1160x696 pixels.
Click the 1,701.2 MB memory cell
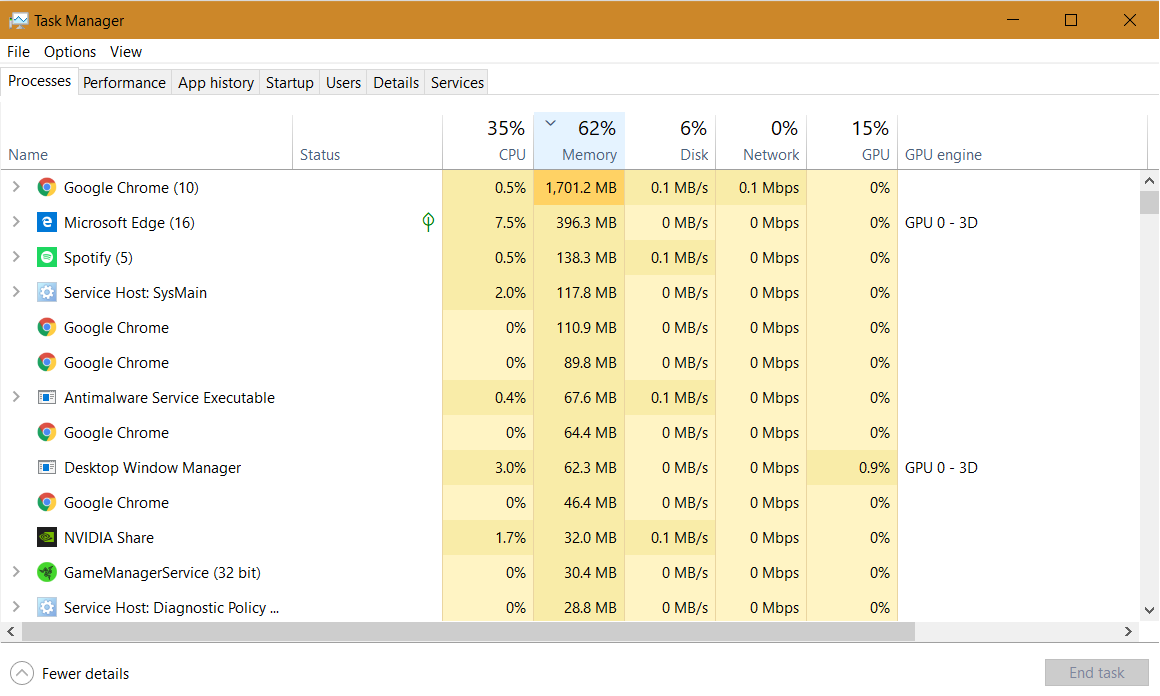tap(579, 187)
